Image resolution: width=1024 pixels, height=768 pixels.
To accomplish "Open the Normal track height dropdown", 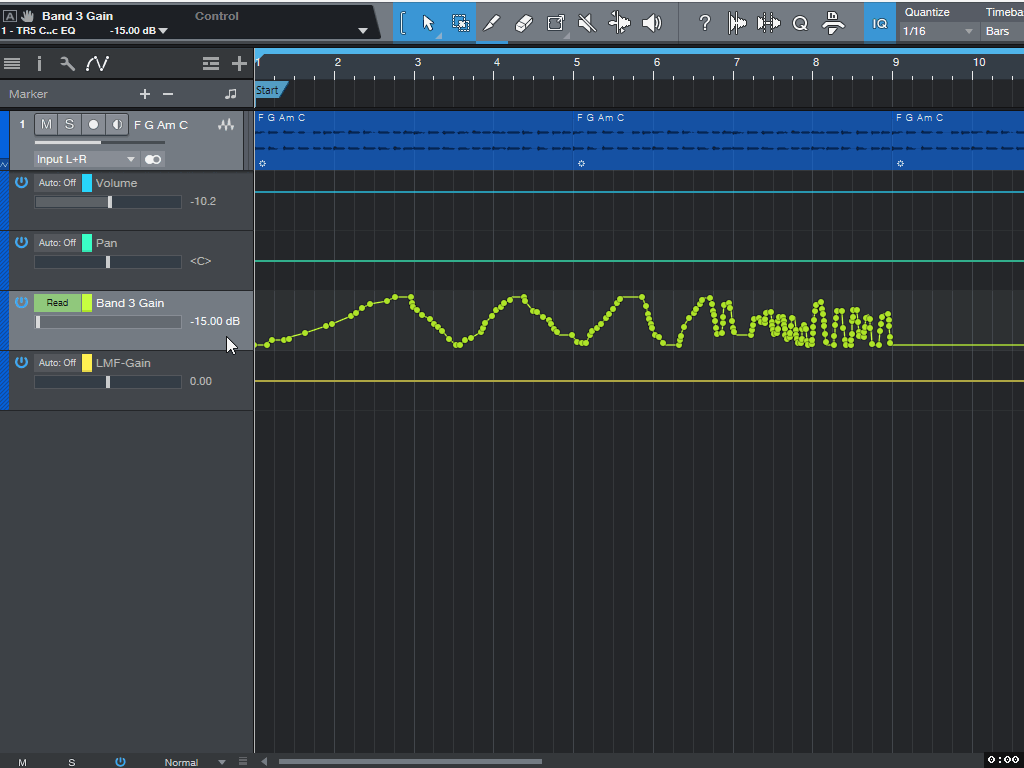I will (195, 762).
